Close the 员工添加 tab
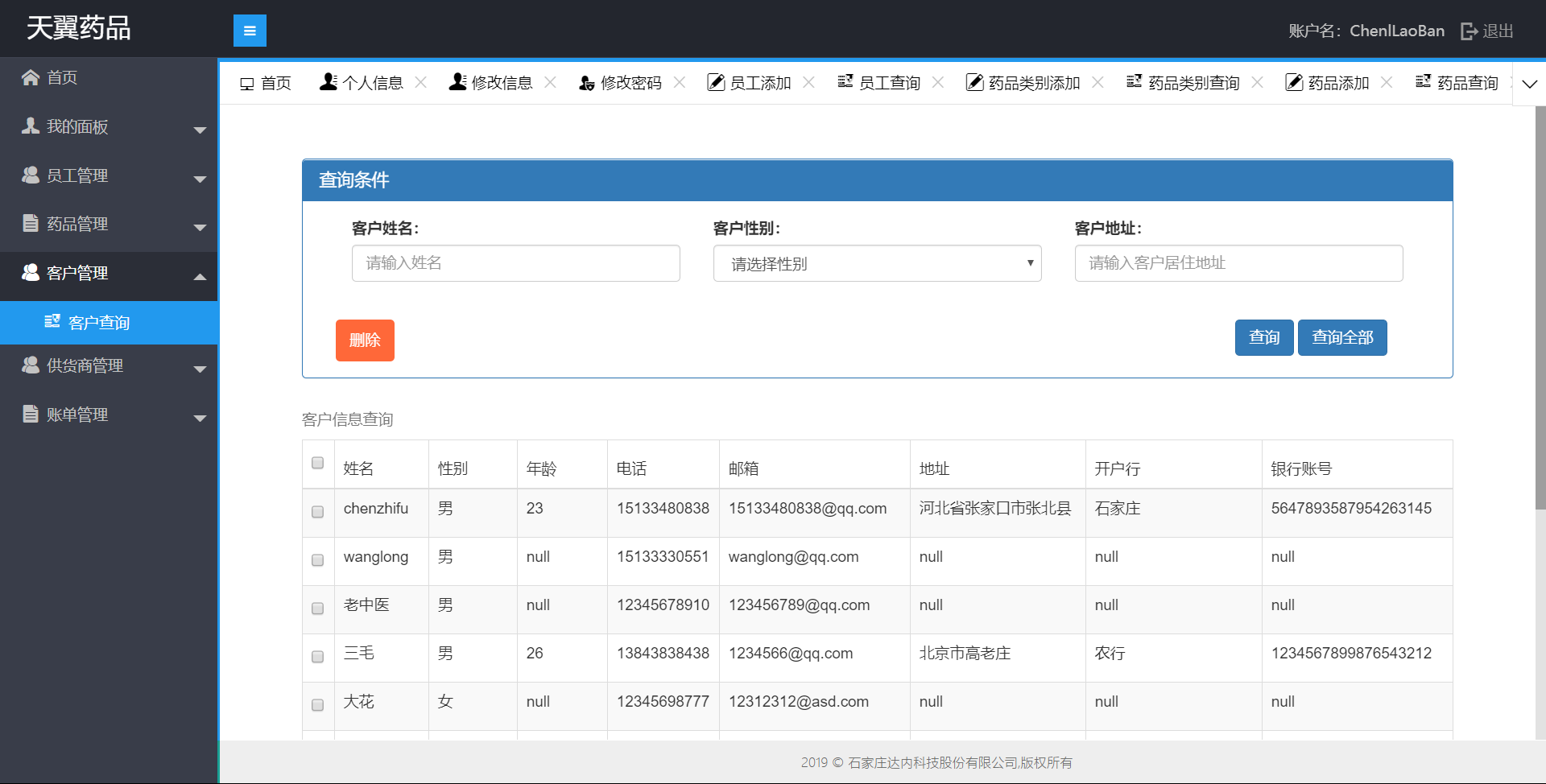The height and width of the screenshot is (784, 1546). coord(808,82)
